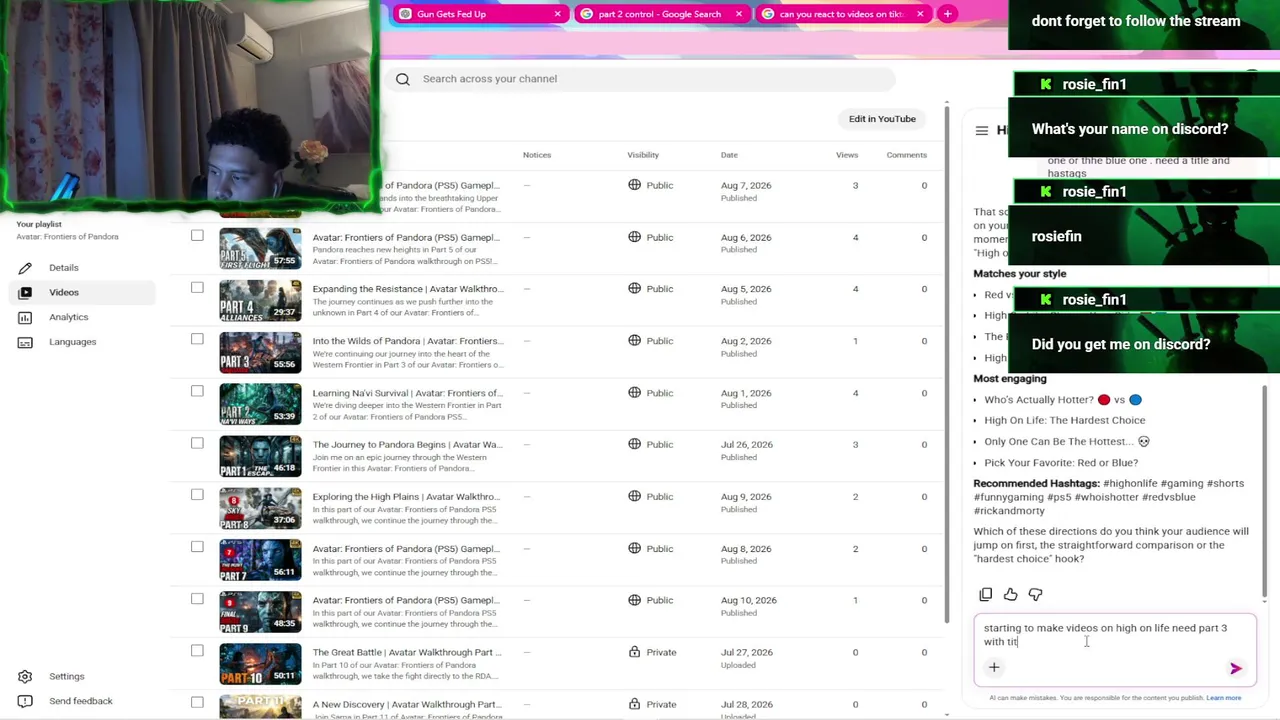Click the Public globe icon for Aug 6, 2026
The image size is (1280, 720).
635,237
